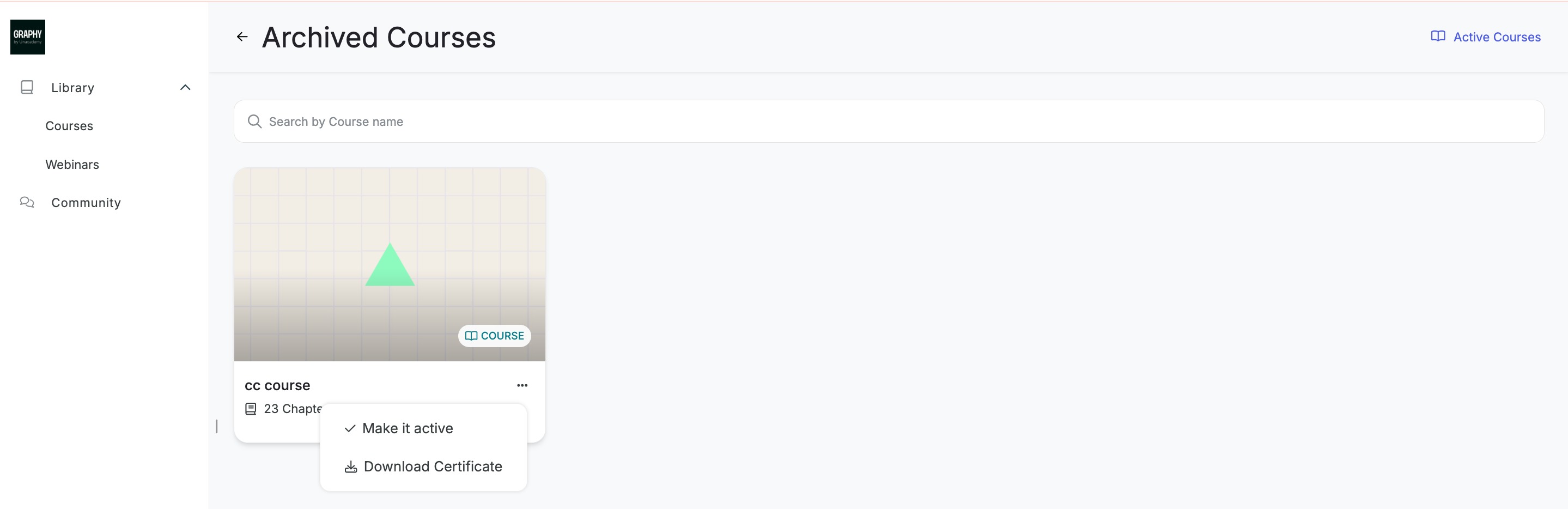This screenshot has width=1568, height=509.
Task: Click the checkmark icon beside Make it active
Action: [x=350, y=429]
